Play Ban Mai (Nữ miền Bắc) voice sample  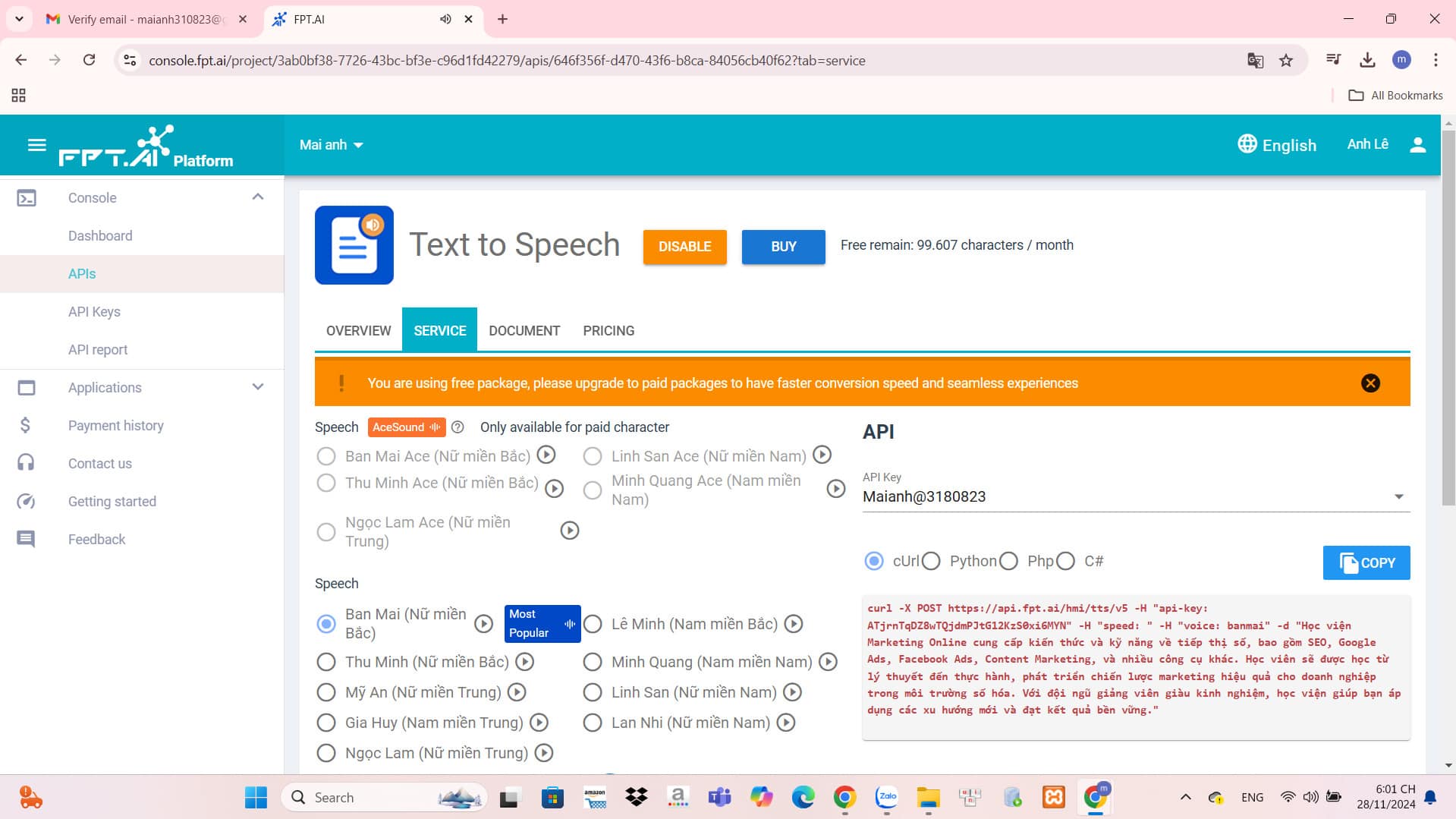483,624
